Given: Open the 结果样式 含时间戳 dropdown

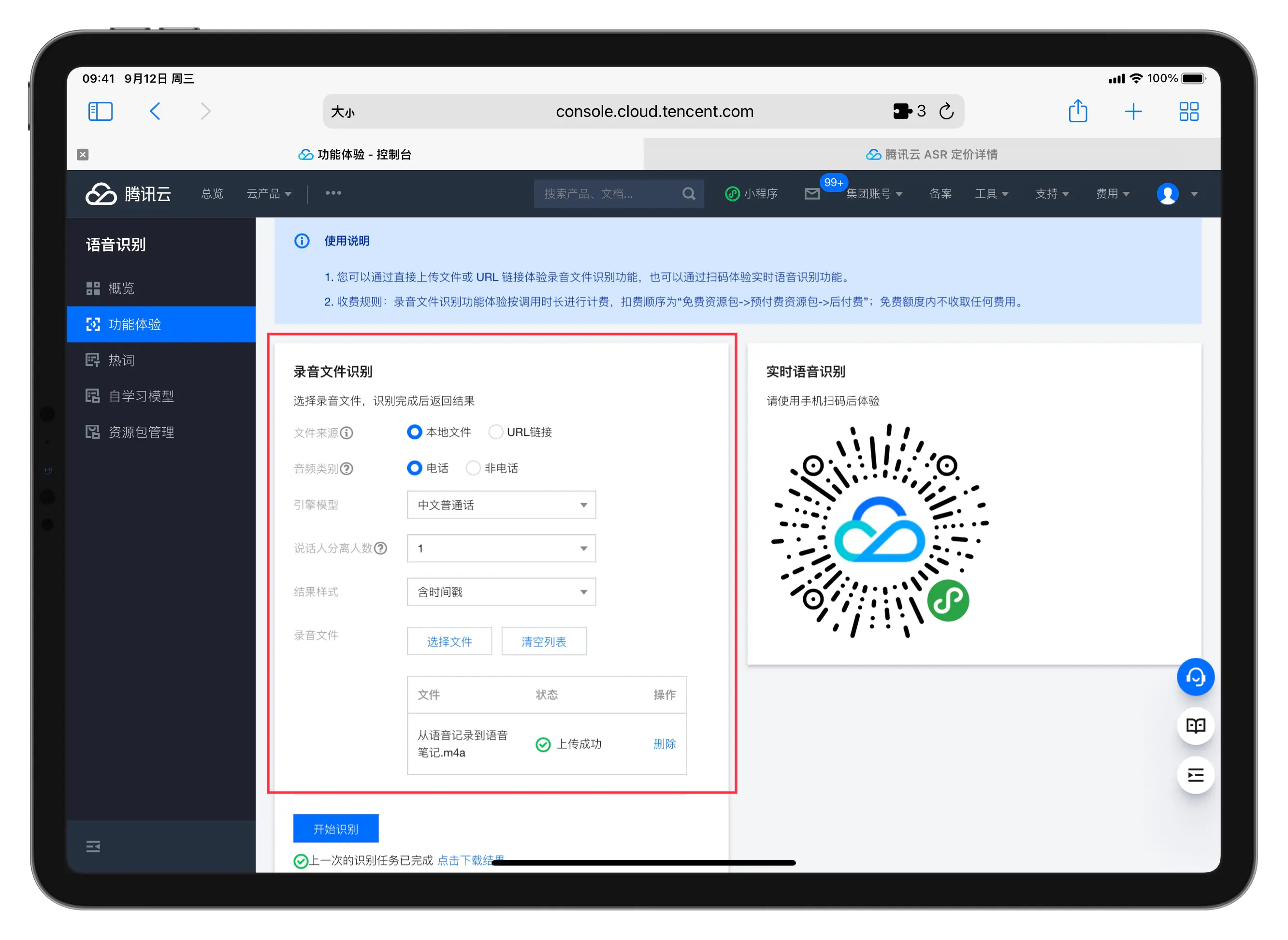Looking at the screenshot, I should [501, 593].
